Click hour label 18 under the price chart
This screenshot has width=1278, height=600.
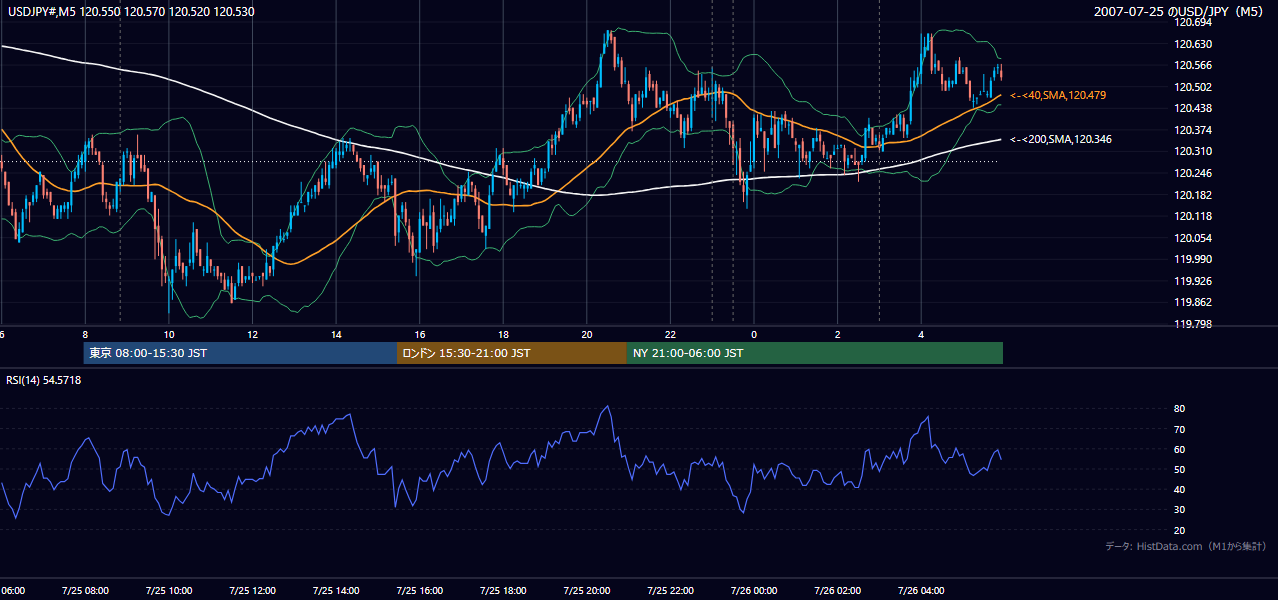[503, 334]
